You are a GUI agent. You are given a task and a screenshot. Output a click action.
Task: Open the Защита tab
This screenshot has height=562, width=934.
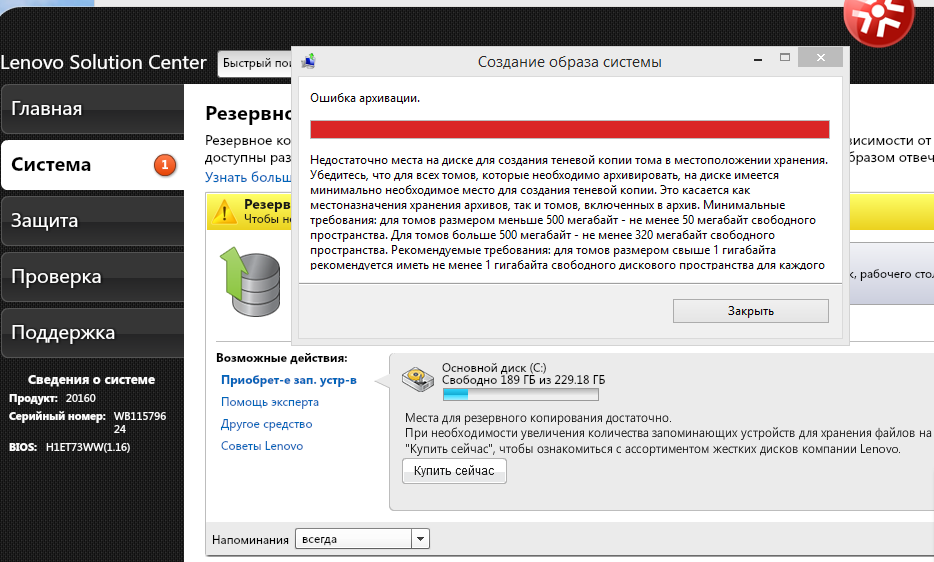click(92, 221)
